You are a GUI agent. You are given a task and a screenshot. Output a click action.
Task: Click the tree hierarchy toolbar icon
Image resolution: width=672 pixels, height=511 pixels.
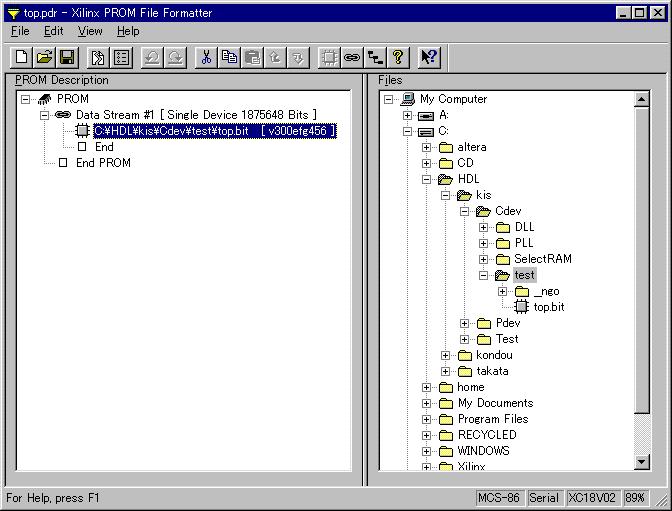click(x=375, y=57)
